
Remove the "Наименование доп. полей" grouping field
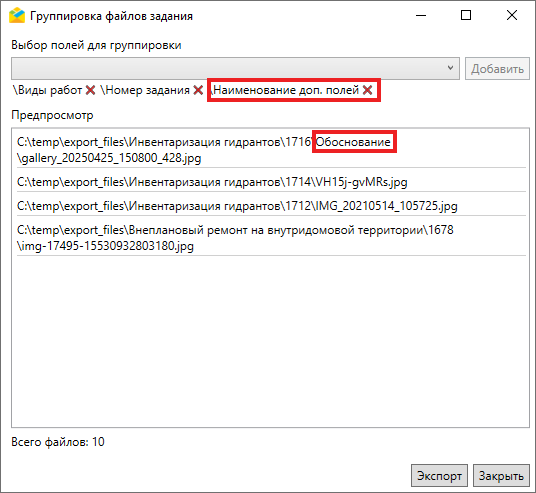[x=367, y=90]
